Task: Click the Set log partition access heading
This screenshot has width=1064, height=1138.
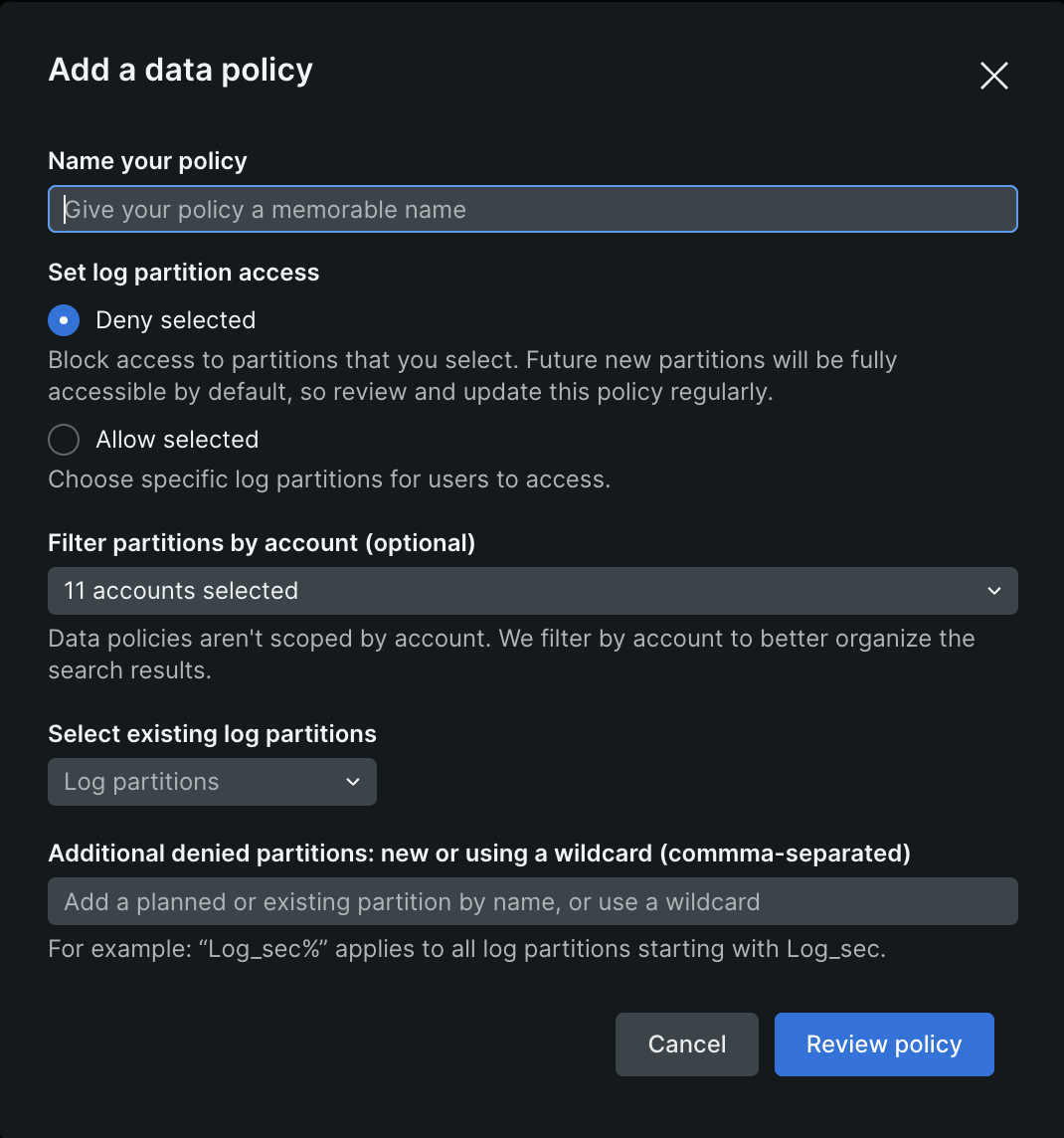Action: (183, 272)
